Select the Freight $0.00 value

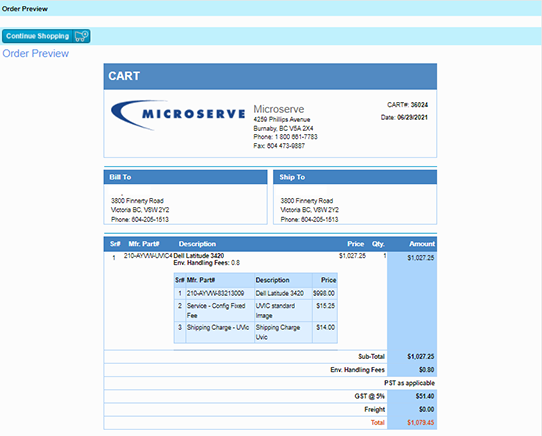tap(426, 410)
